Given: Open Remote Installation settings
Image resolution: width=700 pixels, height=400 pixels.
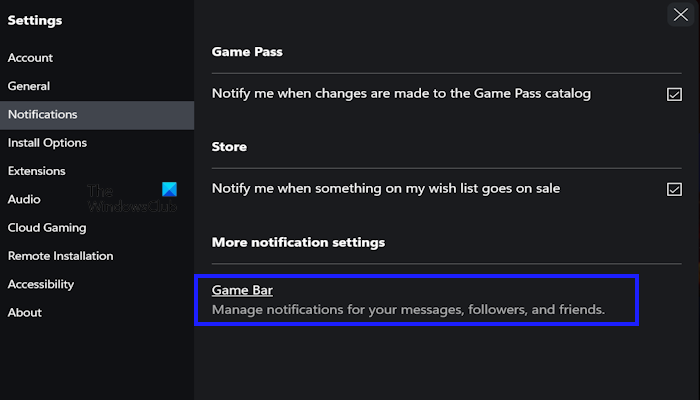Looking at the screenshot, I should [x=61, y=256].
